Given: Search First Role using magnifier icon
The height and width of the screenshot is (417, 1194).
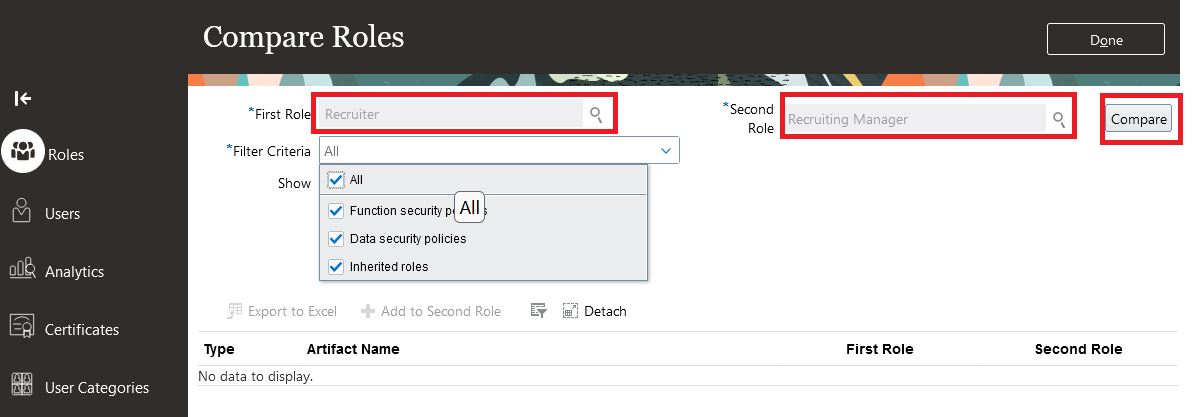Looking at the screenshot, I should pyautogui.click(x=596, y=115).
